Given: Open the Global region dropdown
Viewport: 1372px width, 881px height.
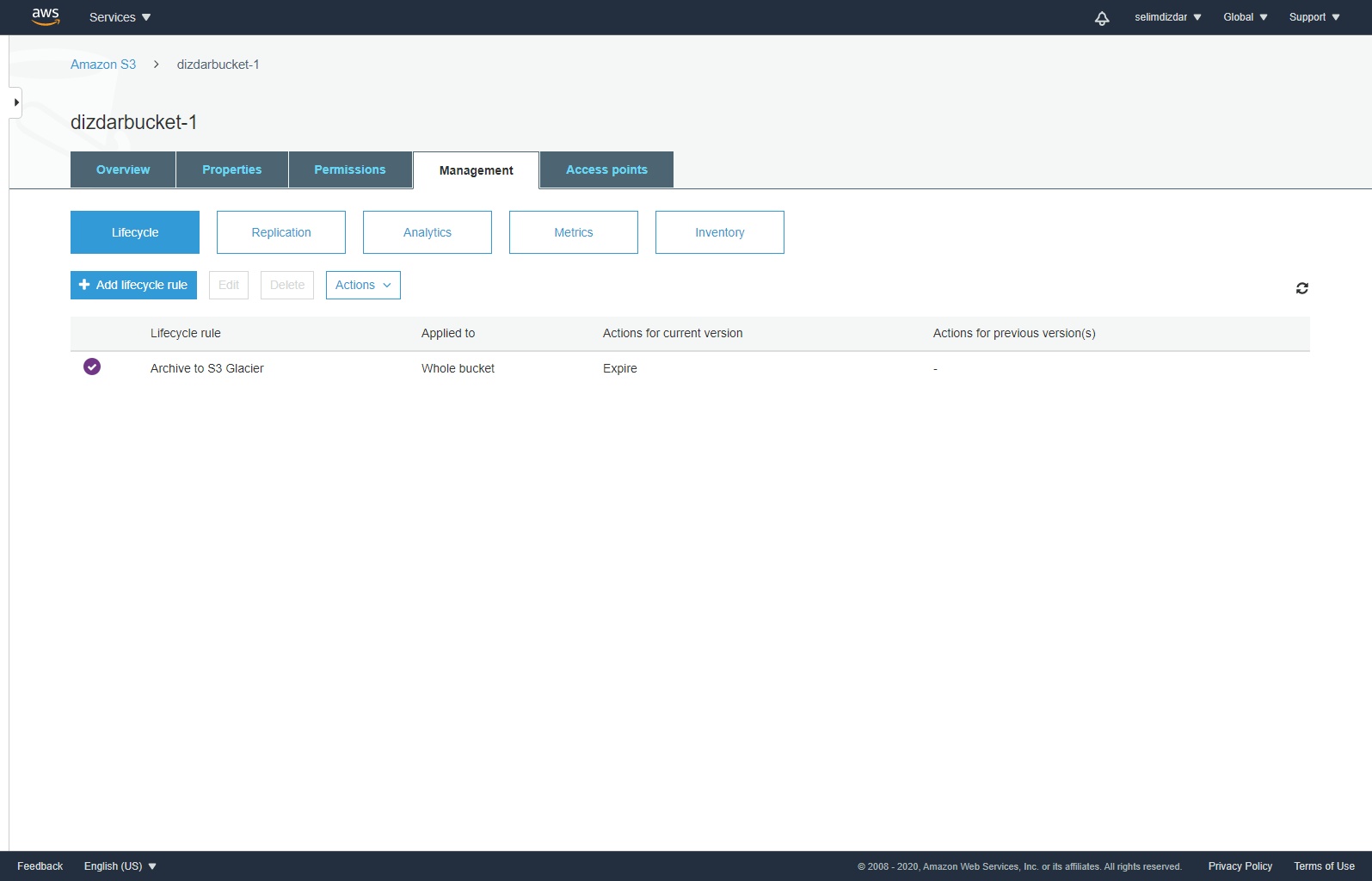Looking at the screenshot, I should pyautogui.click(x=1246, y=17).
